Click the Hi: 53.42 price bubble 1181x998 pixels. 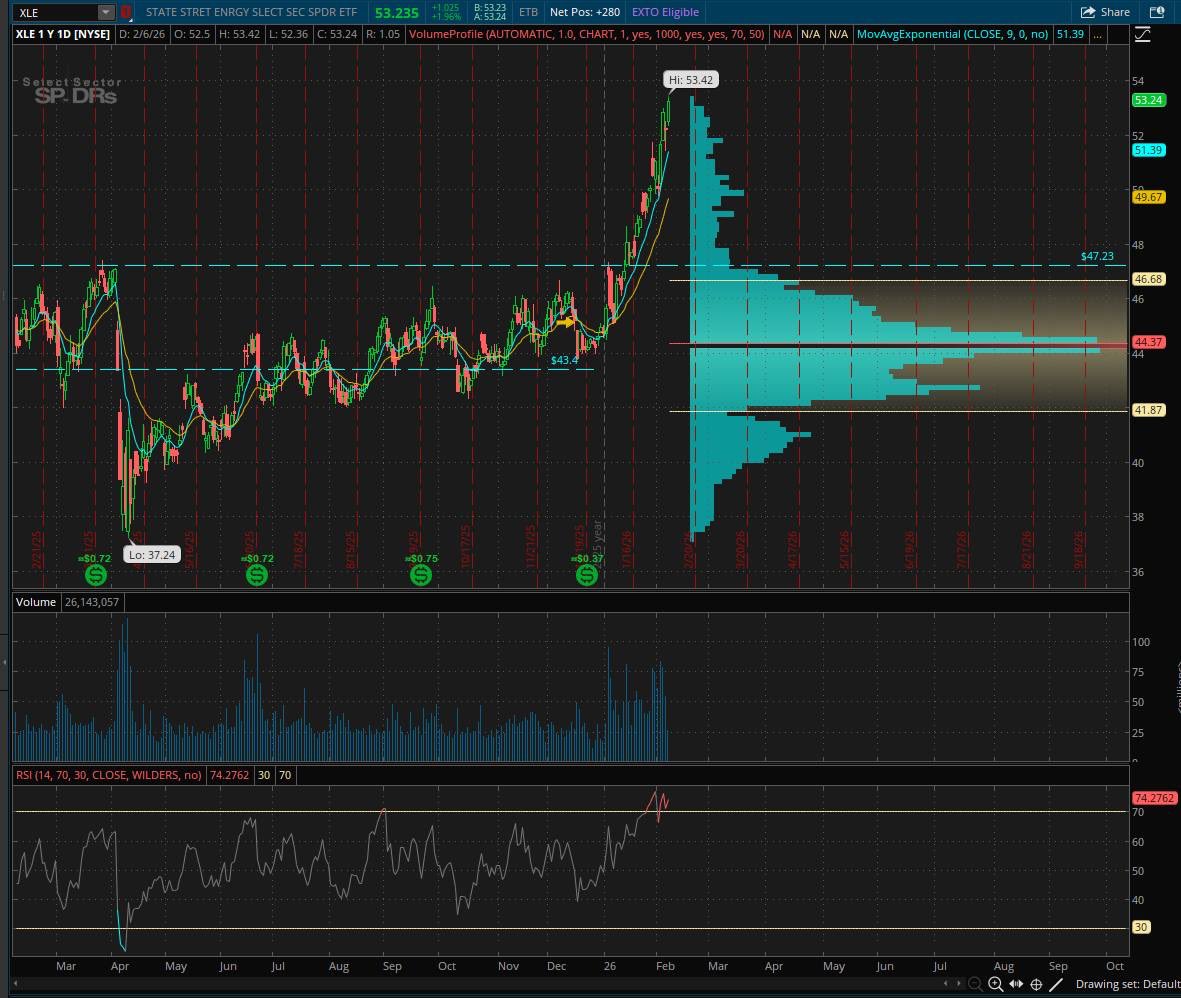691,80
